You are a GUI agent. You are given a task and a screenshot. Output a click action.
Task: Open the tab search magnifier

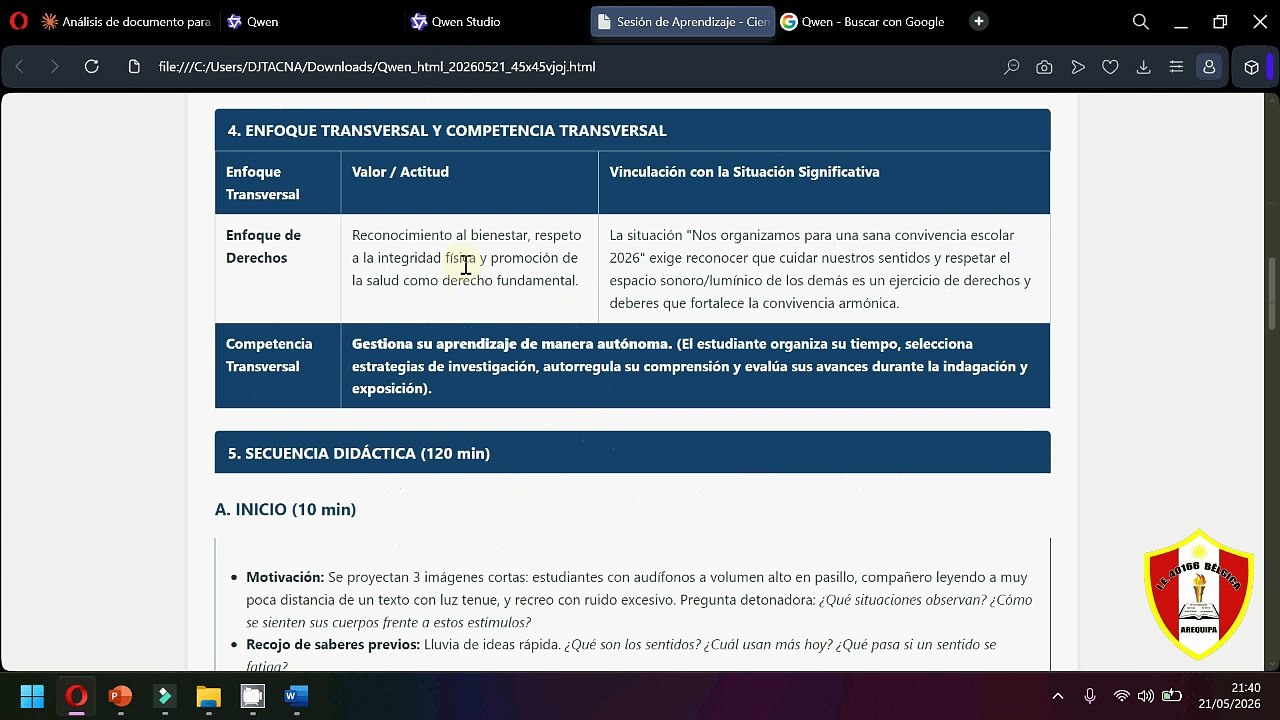(x=1141, y=21)
